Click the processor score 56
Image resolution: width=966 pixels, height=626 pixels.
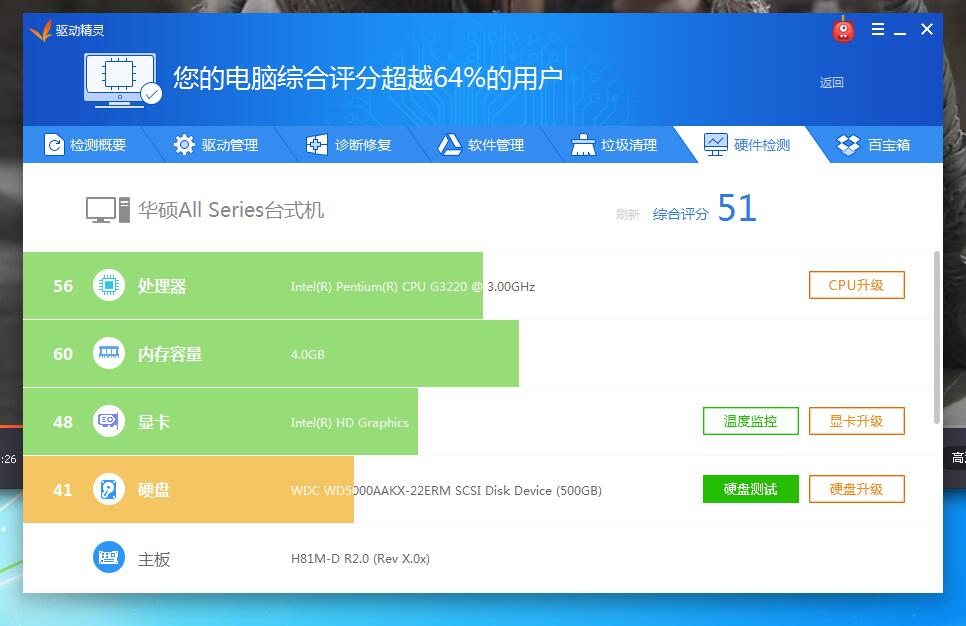tap(63, 286)
